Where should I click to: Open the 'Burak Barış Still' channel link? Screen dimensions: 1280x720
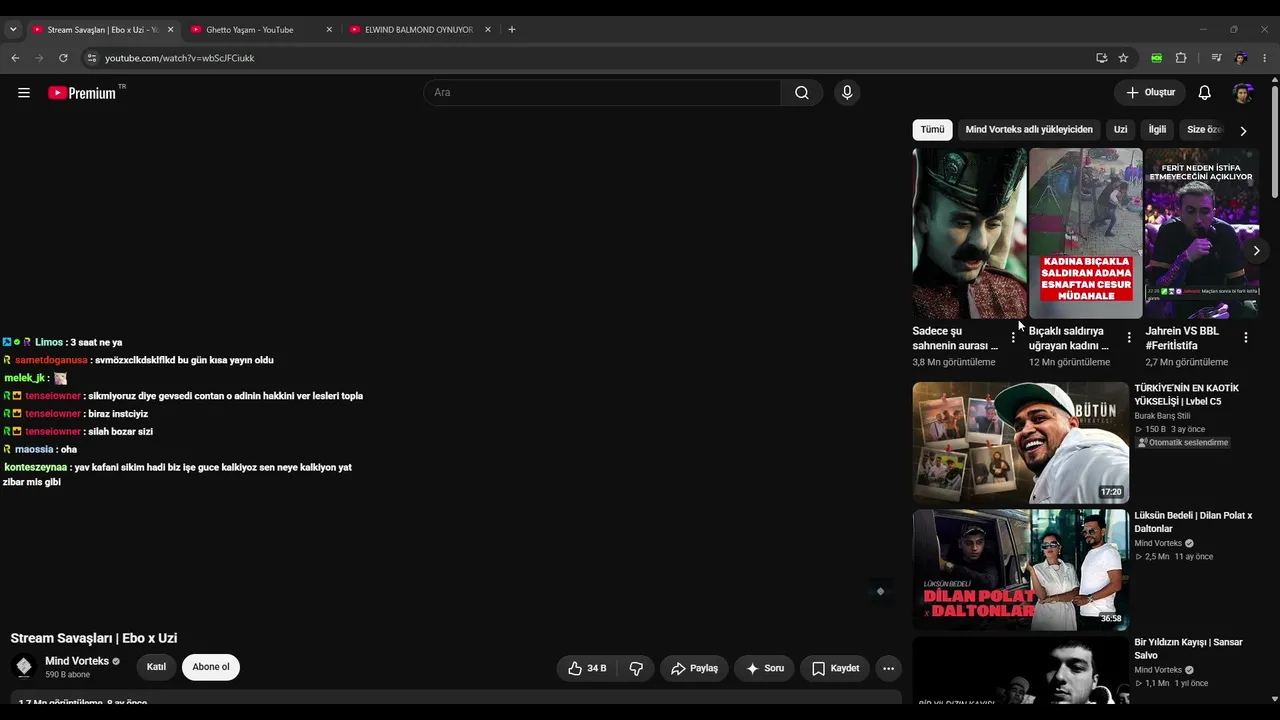1162,416
